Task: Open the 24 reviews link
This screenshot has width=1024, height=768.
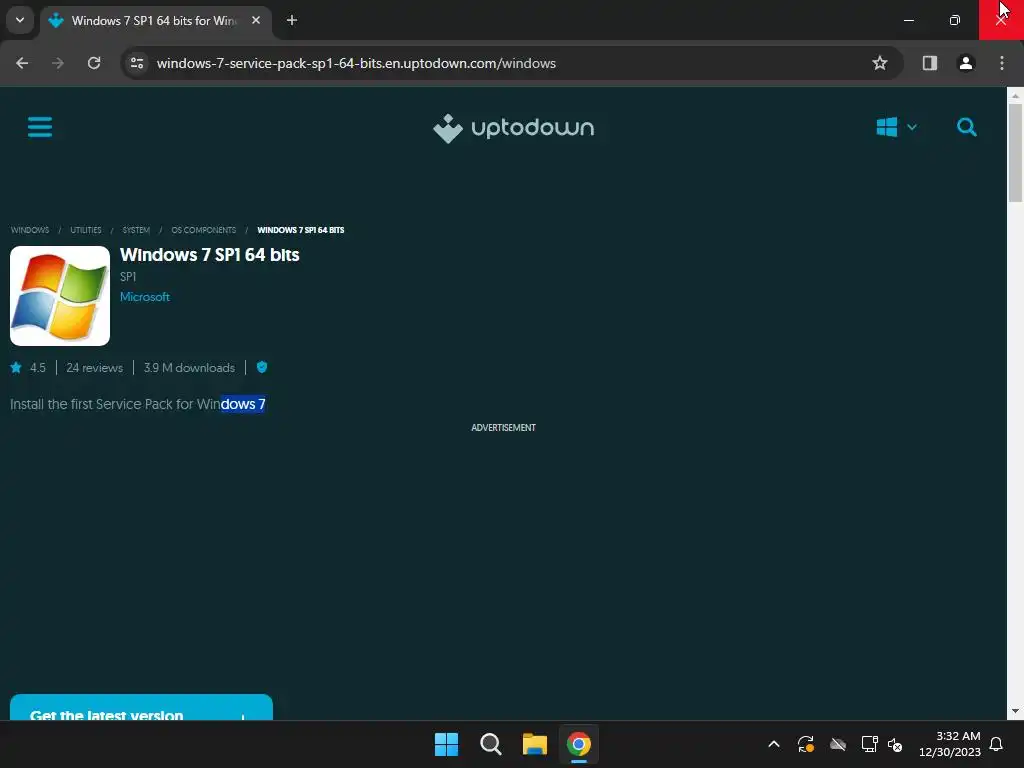Action: (x=94, y=368)
